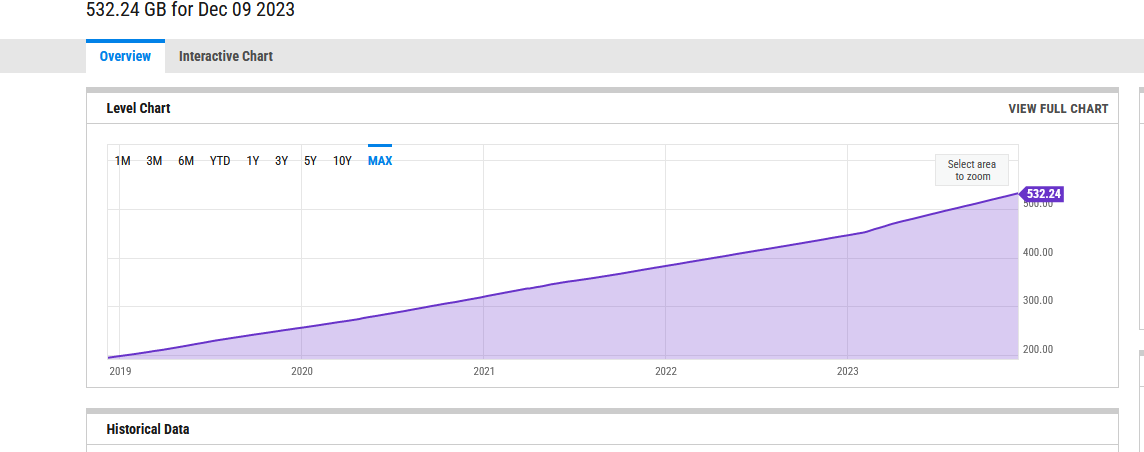The height and width of the screenshot is (452, 1144).
Task: Switch to the Overview tab
Action: pos(125,56)
